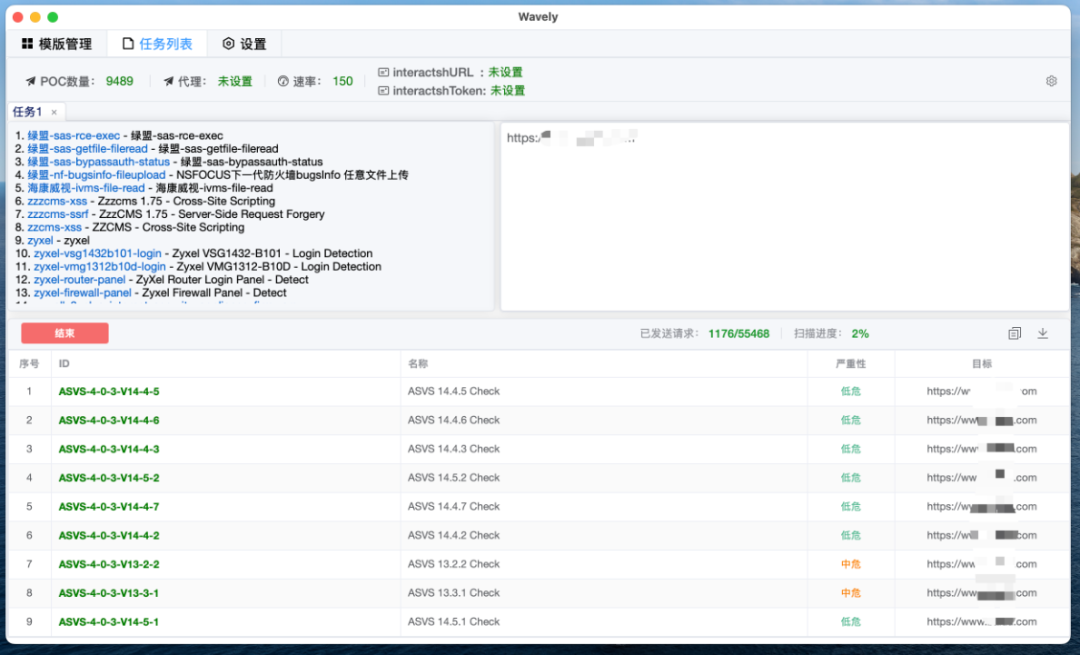Open the 绿盟-sas-getfile-fileread POC link

(87, 149)
